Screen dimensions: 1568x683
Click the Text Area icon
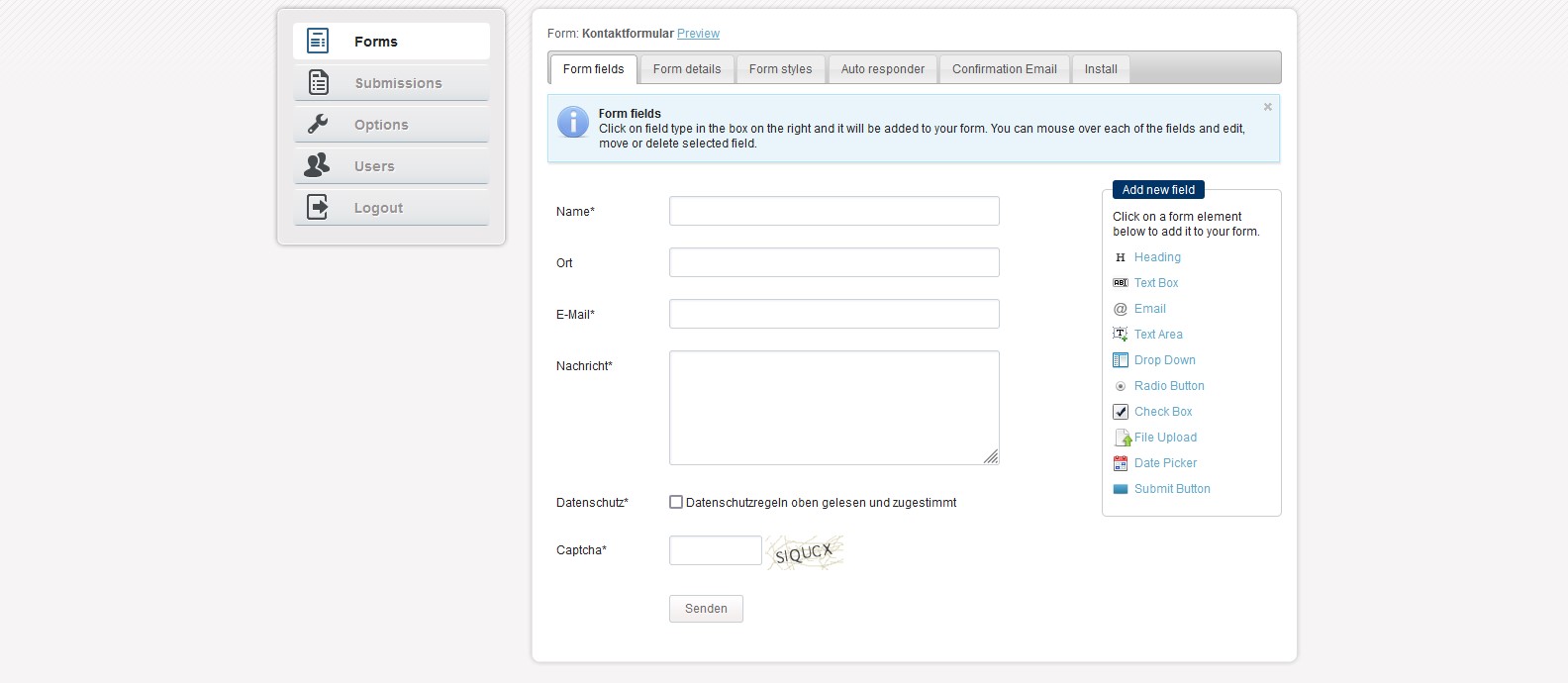click(x=1121, y=335)
